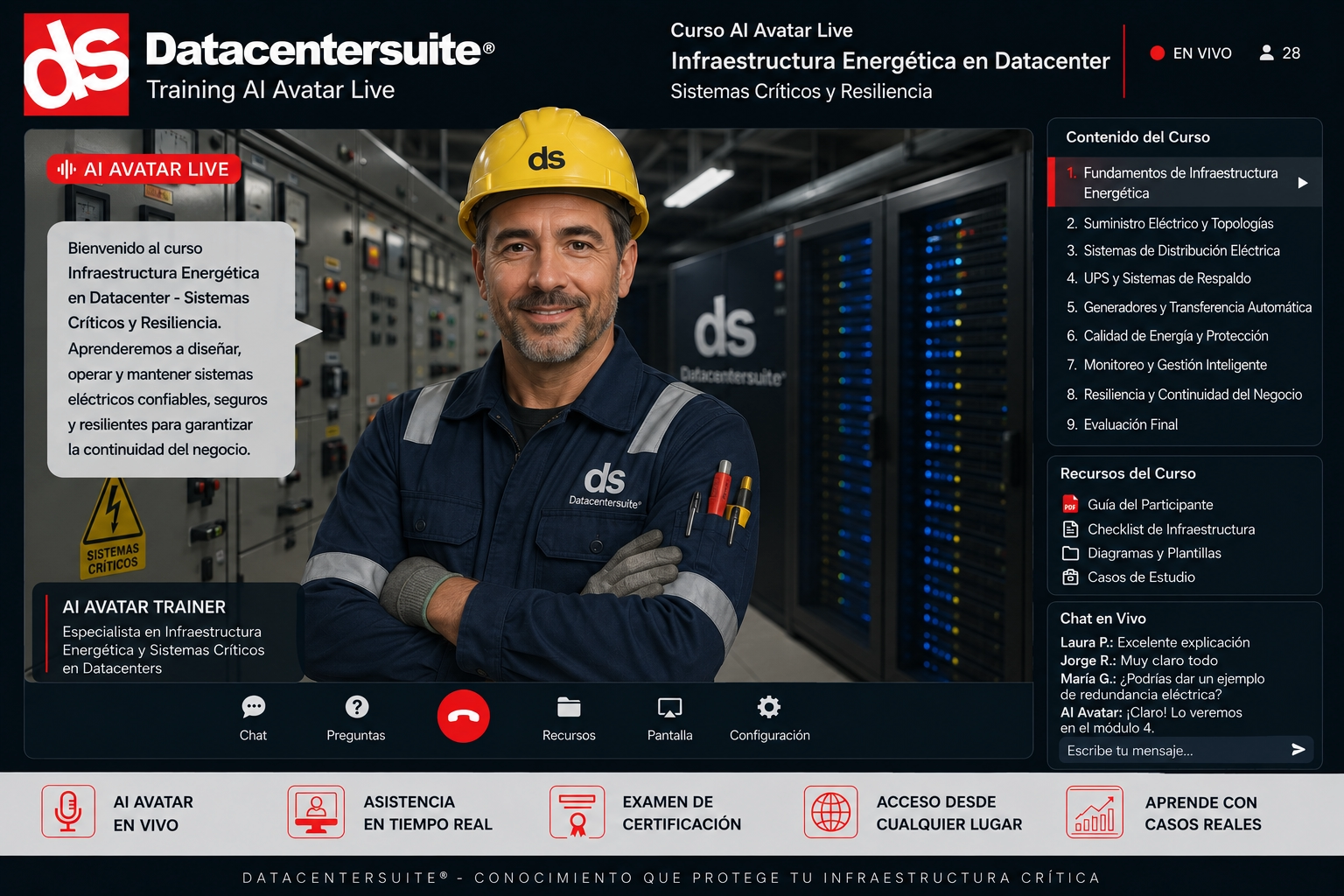Click Jorge R.'s chat message
Screen dimensions: 1344x896
click(x=1139, y=661)
